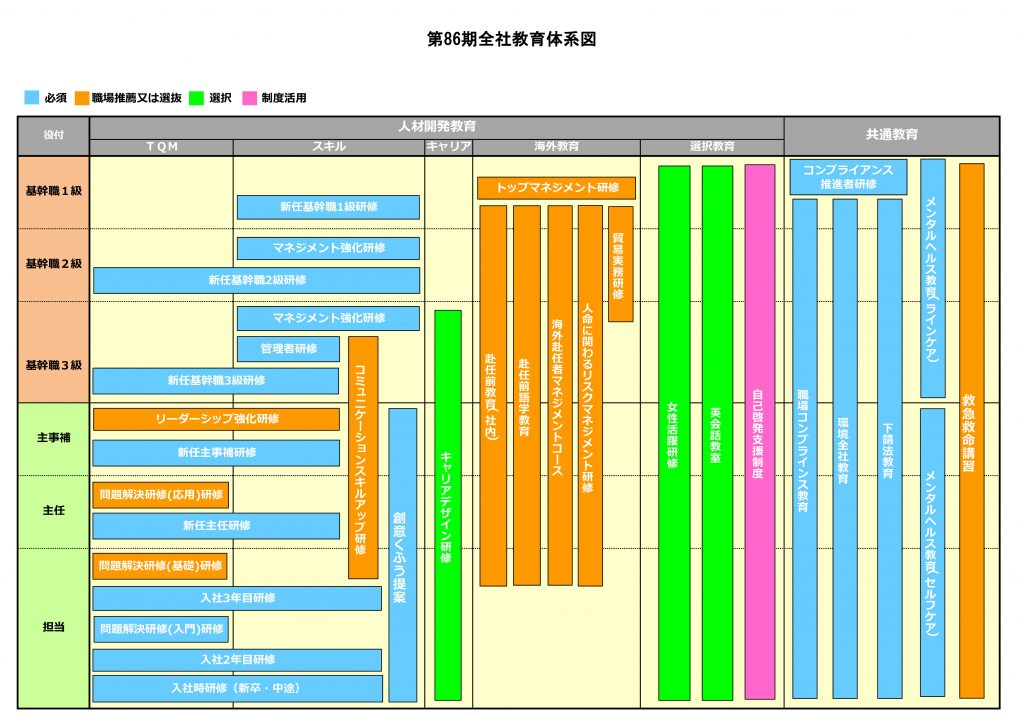The image size is (1024, 724).
Task: Click the 貿易実務研修 bar
Action: [620, 264]
